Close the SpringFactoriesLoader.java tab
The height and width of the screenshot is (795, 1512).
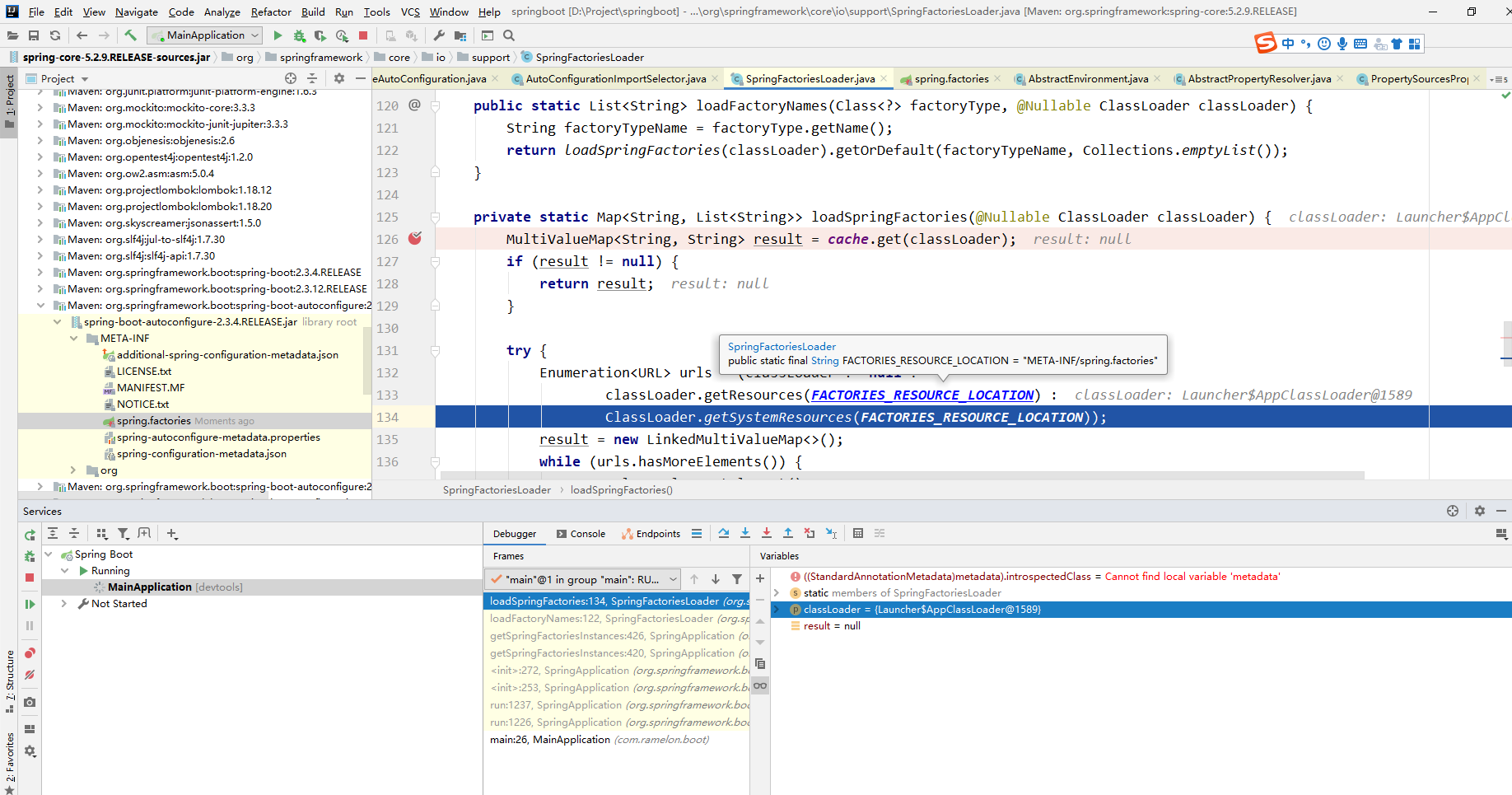884,79
